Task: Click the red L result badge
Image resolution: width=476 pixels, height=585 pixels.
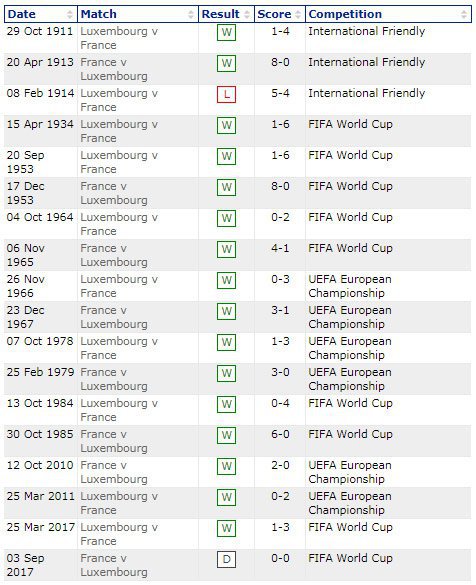Action: [226, 95]
